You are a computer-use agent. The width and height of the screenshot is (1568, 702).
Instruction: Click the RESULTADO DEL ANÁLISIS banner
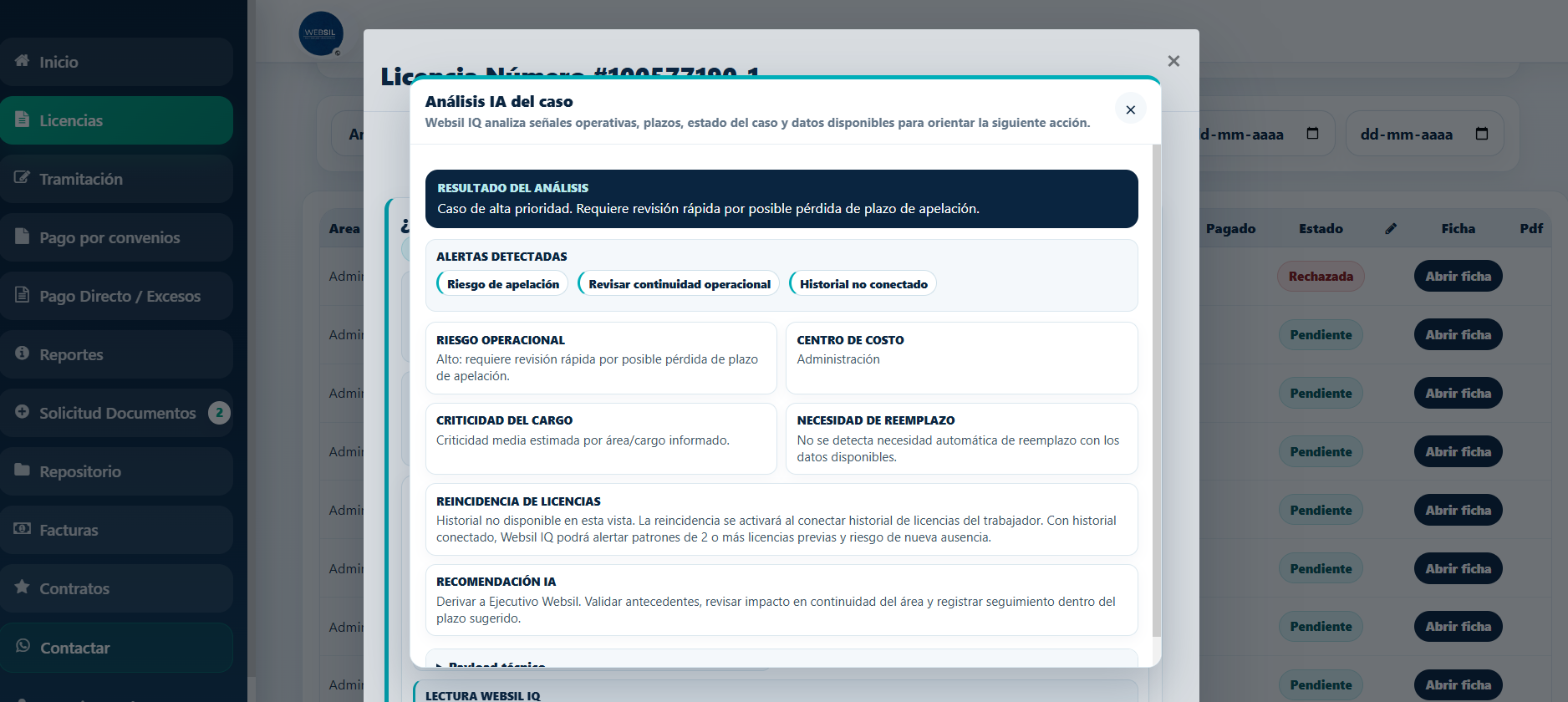tap(781, 199)
